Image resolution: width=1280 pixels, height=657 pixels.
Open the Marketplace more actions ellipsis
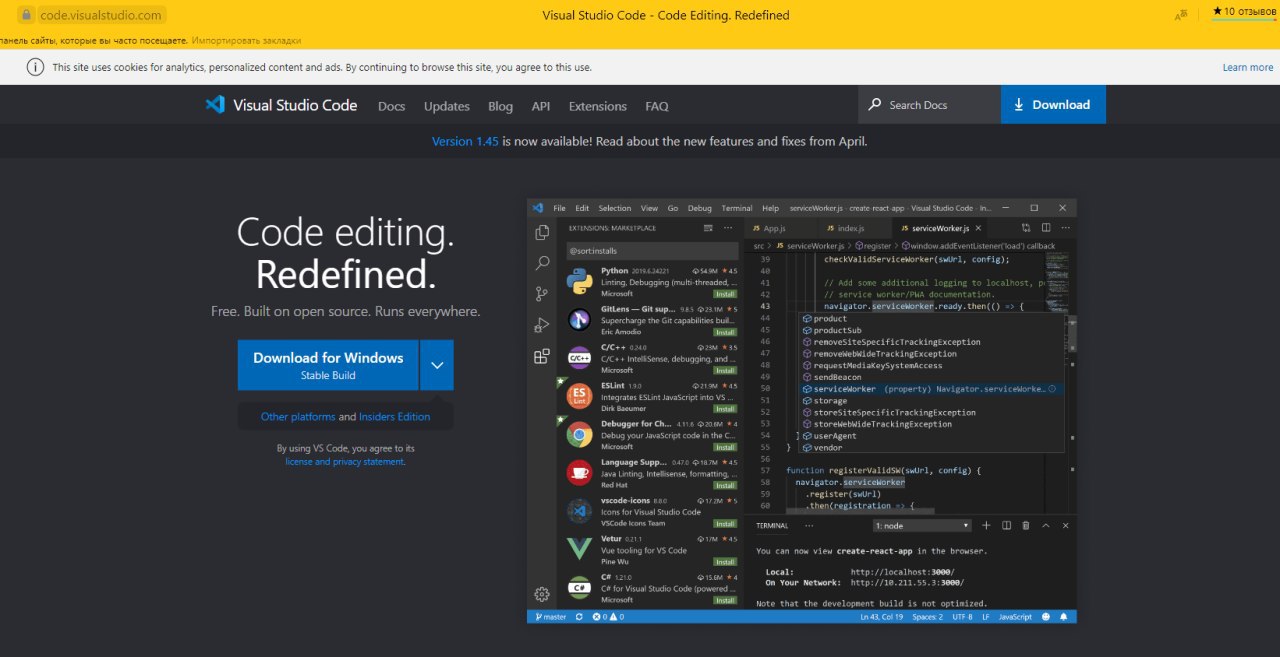[x=728, y=228]
